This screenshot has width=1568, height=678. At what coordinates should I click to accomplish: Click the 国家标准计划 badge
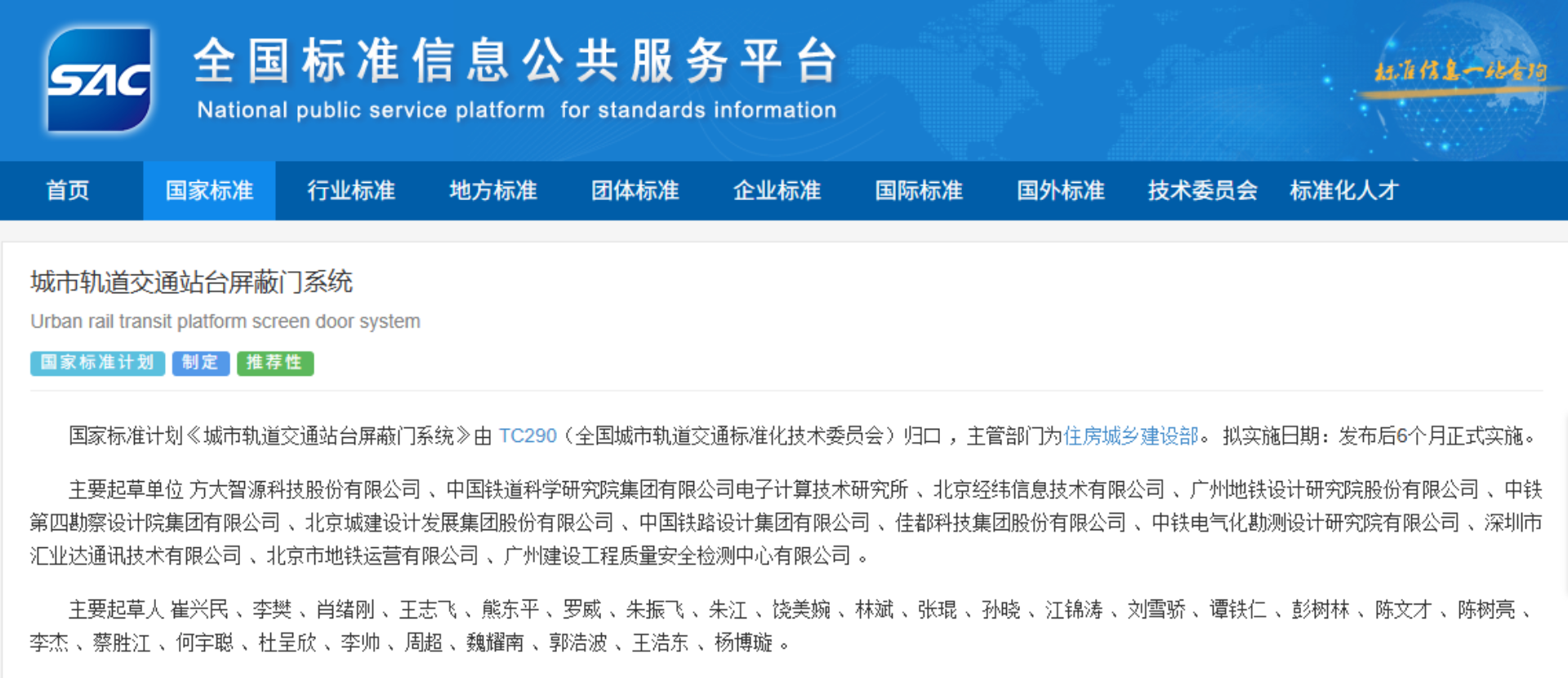point(97,363)
